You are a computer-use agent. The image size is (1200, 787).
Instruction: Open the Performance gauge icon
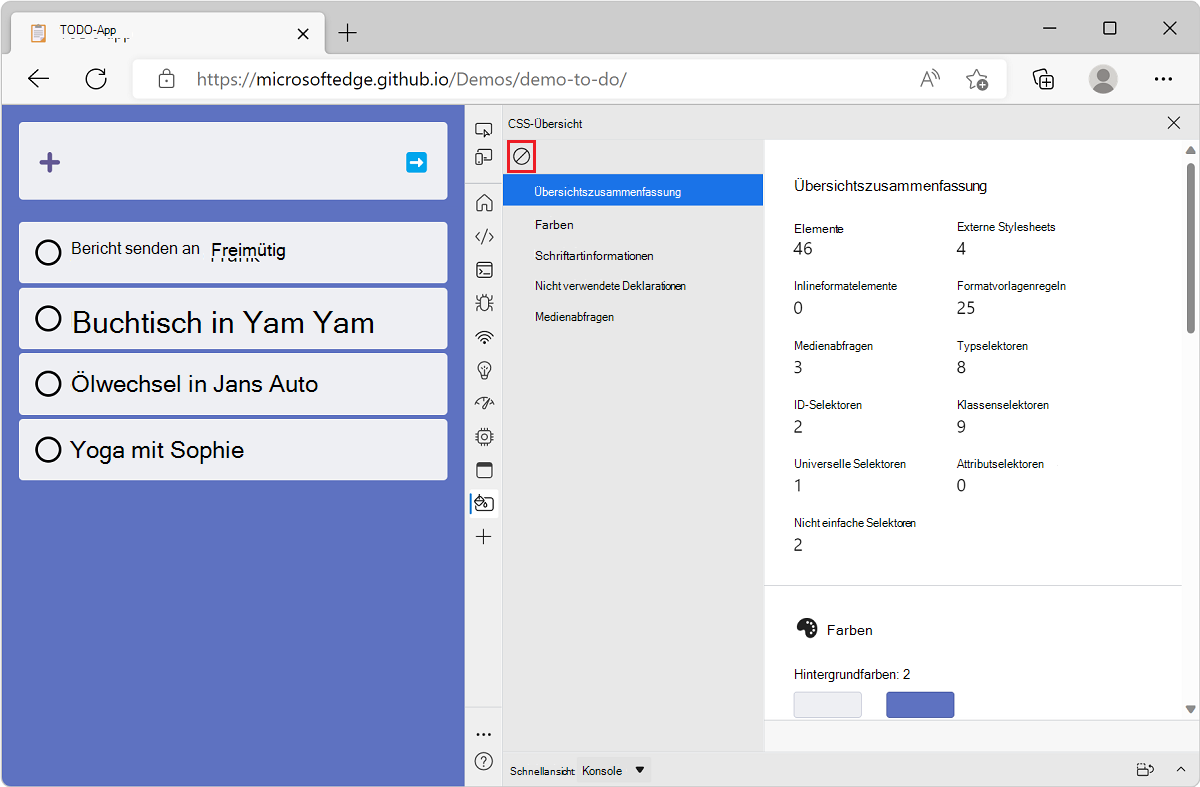point(484,403)
